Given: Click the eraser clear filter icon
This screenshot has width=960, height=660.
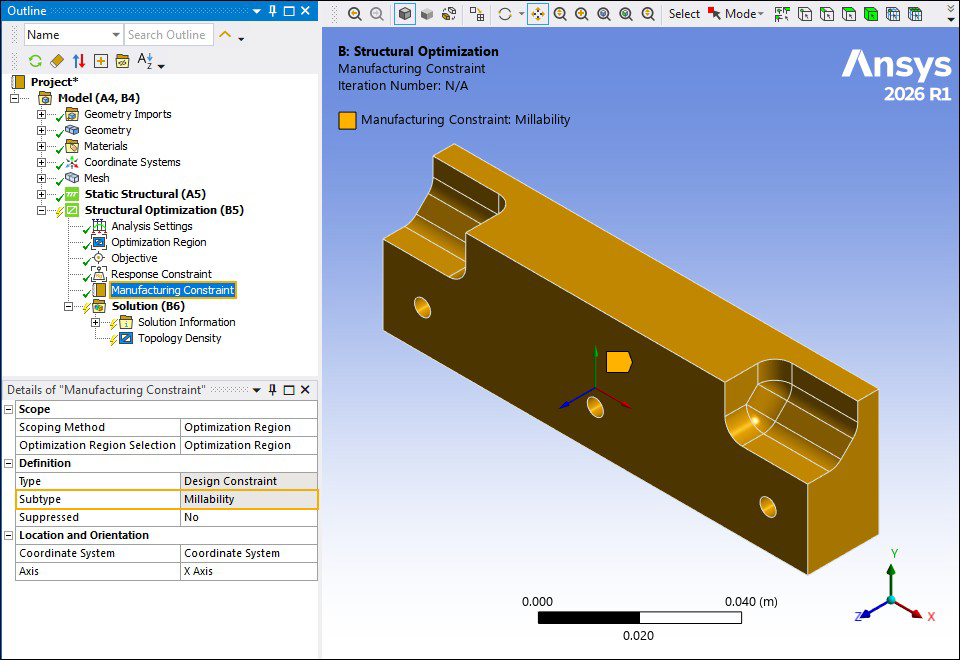Looking at the screenshot, I should 57,61.
